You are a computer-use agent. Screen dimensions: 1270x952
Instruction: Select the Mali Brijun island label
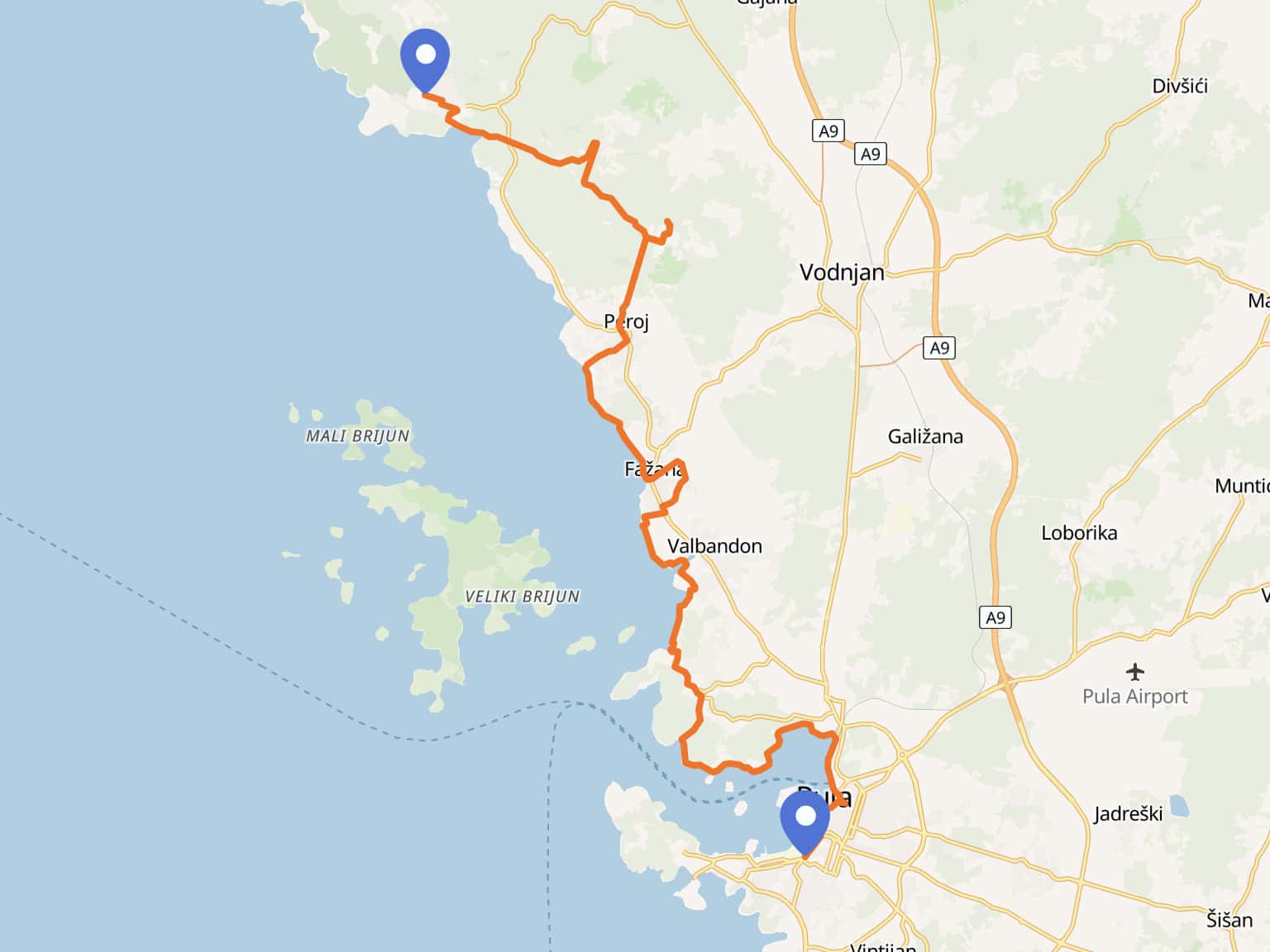(357, 436)
